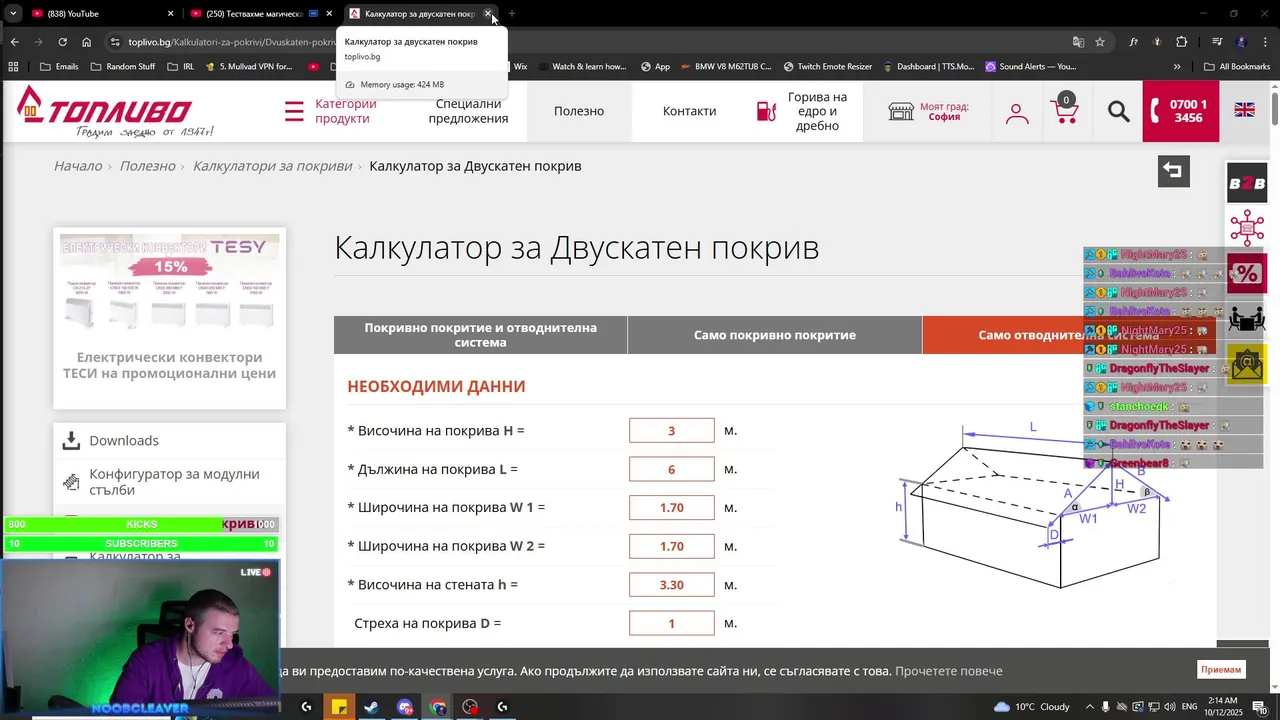The image size is (1280, 720).
Task: Edit the roof width W 1 field
Action: click(672, 508)
